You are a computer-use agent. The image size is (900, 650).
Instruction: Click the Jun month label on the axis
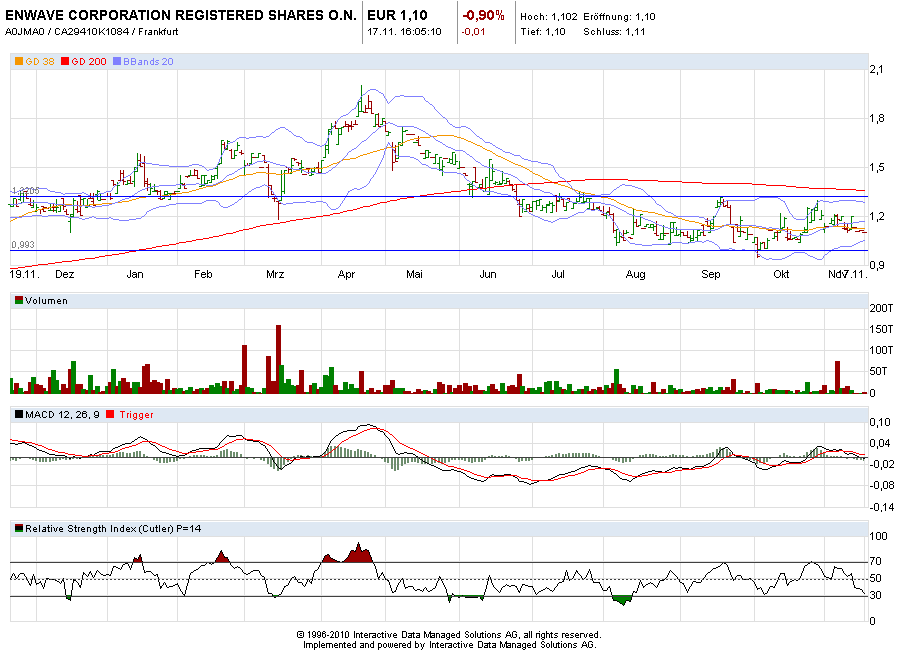[488, 274]
